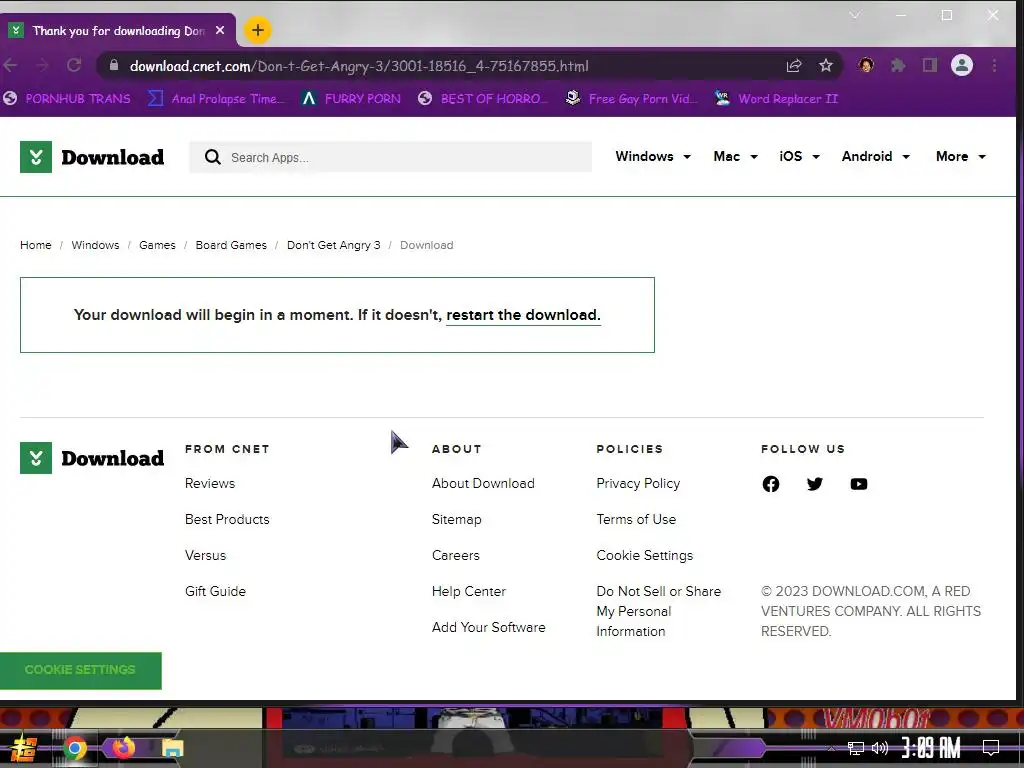Click the search magnifier icon
The width and height of the screenshot is (1024, 768).
click(212, 157)
